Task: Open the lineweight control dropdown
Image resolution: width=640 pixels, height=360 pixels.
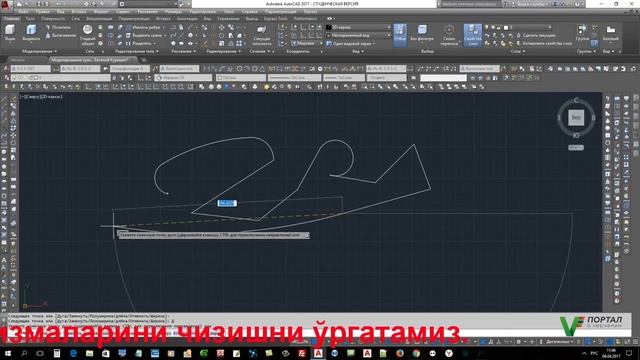Action: tap(344, 78)
